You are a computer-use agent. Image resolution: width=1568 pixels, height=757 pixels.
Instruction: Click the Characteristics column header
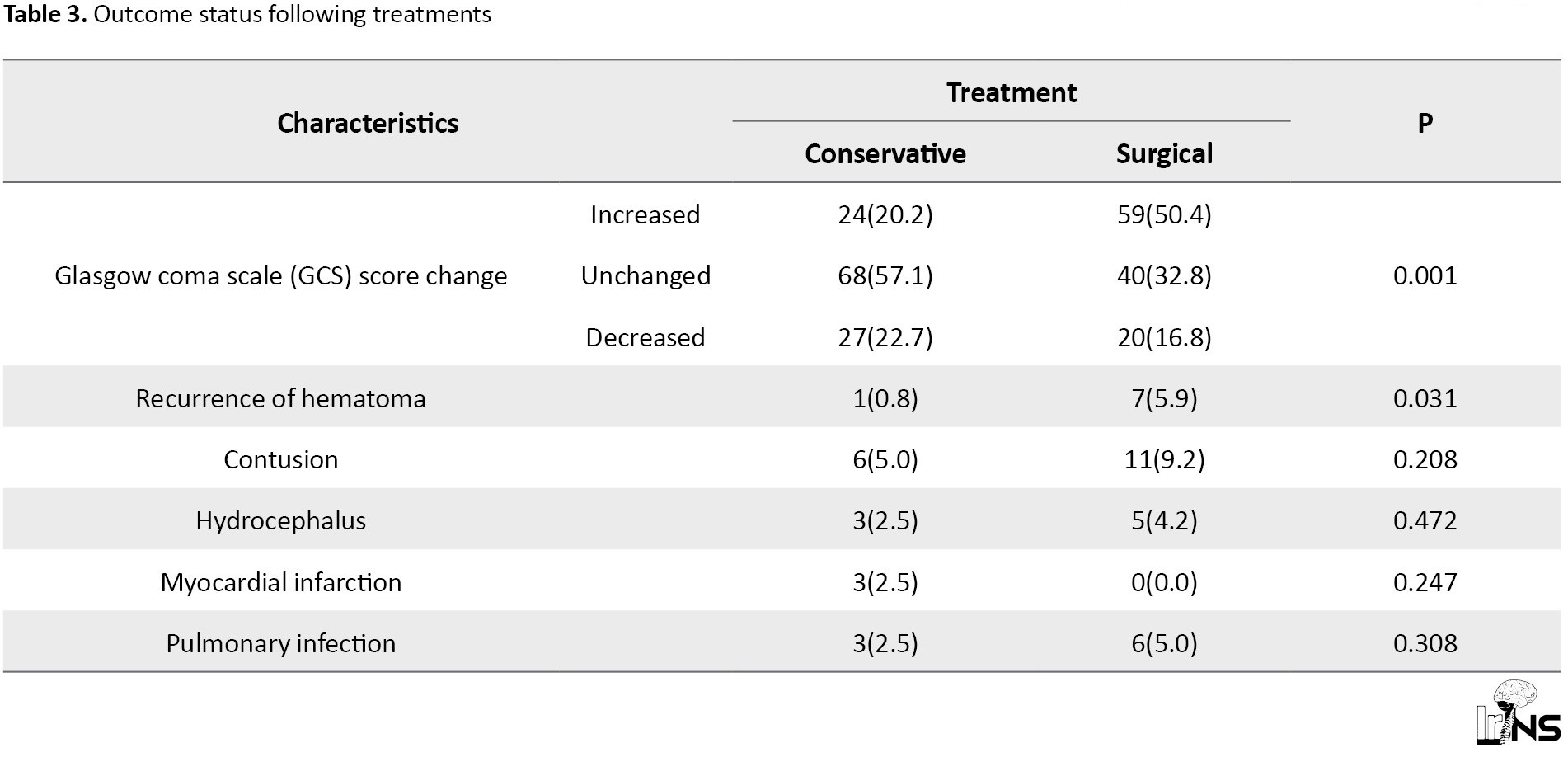[x=368, y=123]
